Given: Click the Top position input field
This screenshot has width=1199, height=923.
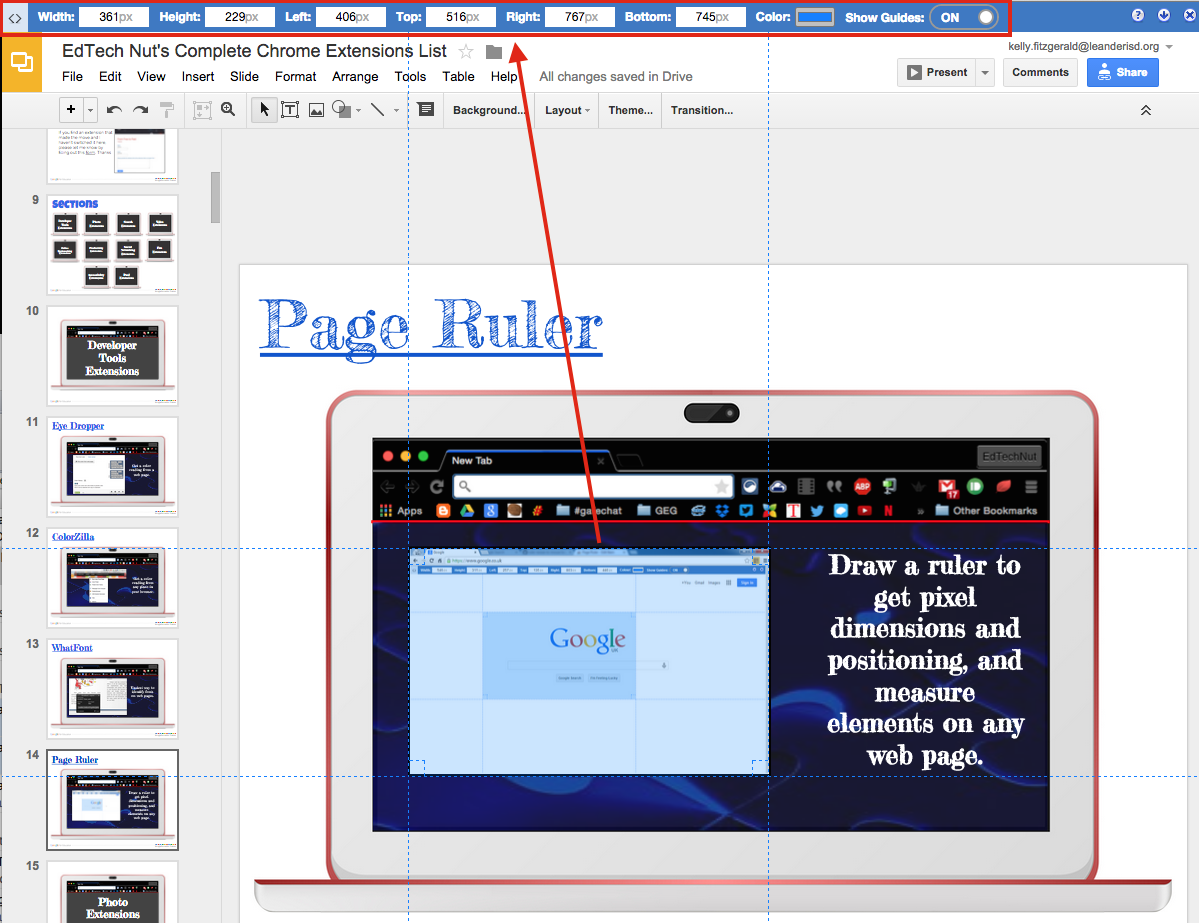Looking at the screenshot, I should pyautogui.click(x=461, y=17).
